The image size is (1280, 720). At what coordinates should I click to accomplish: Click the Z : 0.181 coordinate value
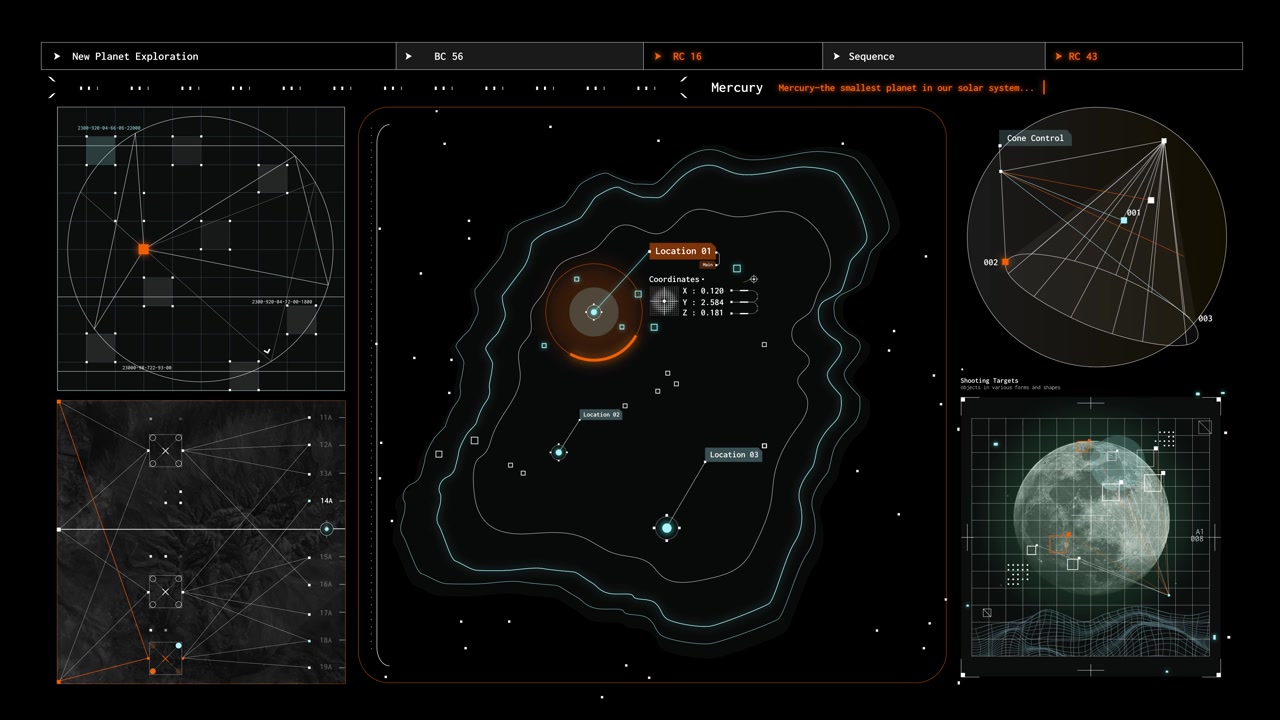[703, 313]
